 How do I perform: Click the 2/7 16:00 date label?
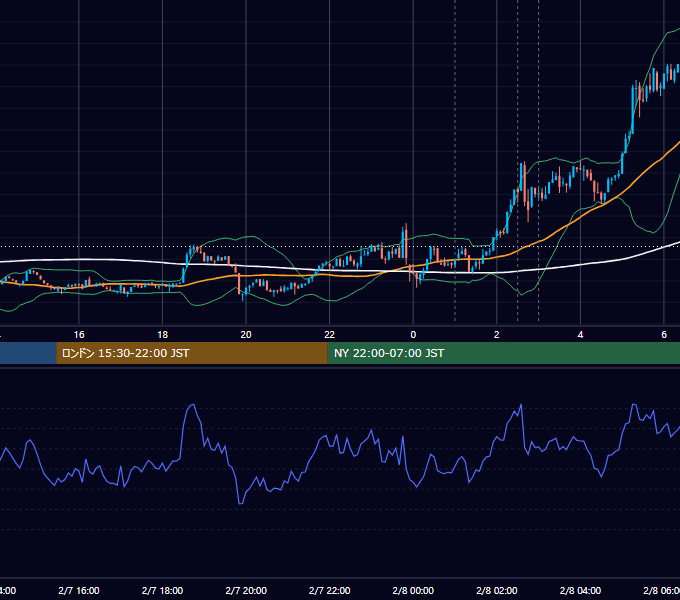79,590
